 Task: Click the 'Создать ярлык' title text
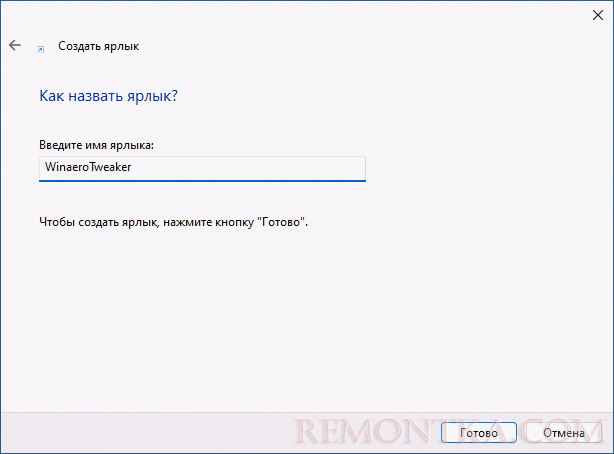click(99, 46)
